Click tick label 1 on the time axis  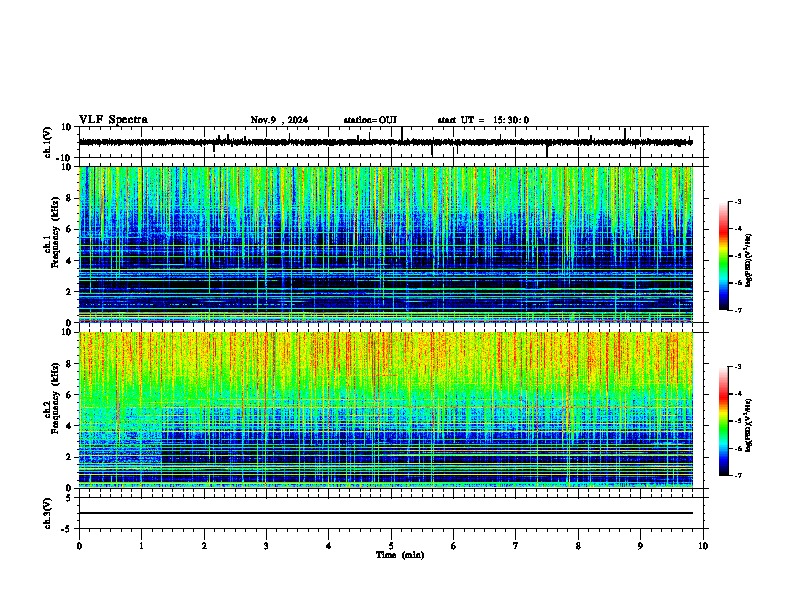[x=141, y=546]
